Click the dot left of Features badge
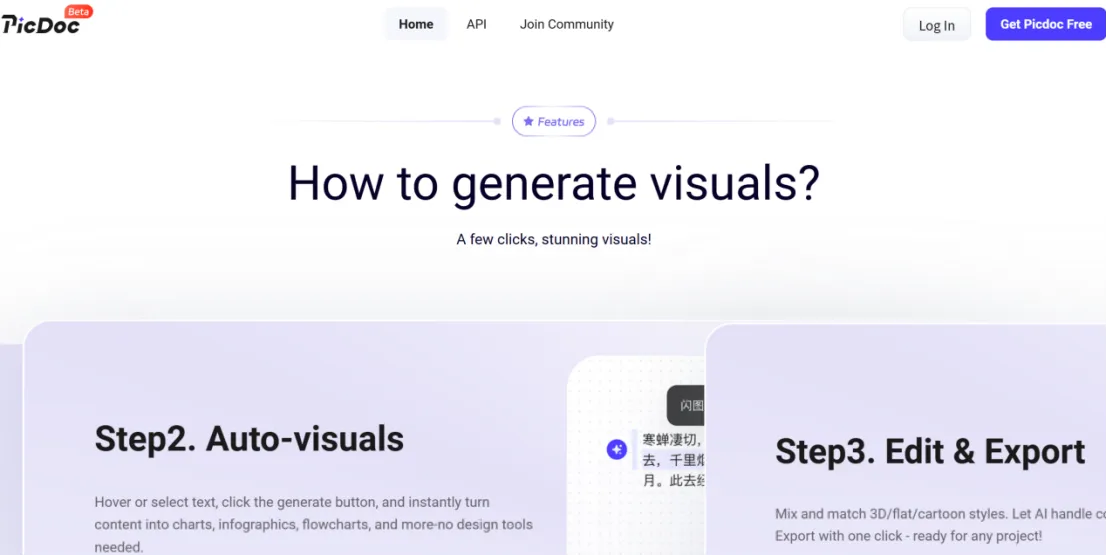 pos(497,121)
